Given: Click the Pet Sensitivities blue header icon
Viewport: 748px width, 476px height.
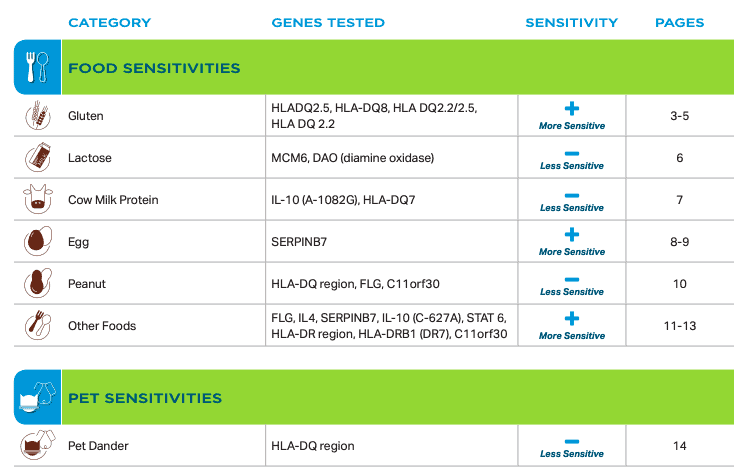Looking at the screenshot, I should click(38, 397).
